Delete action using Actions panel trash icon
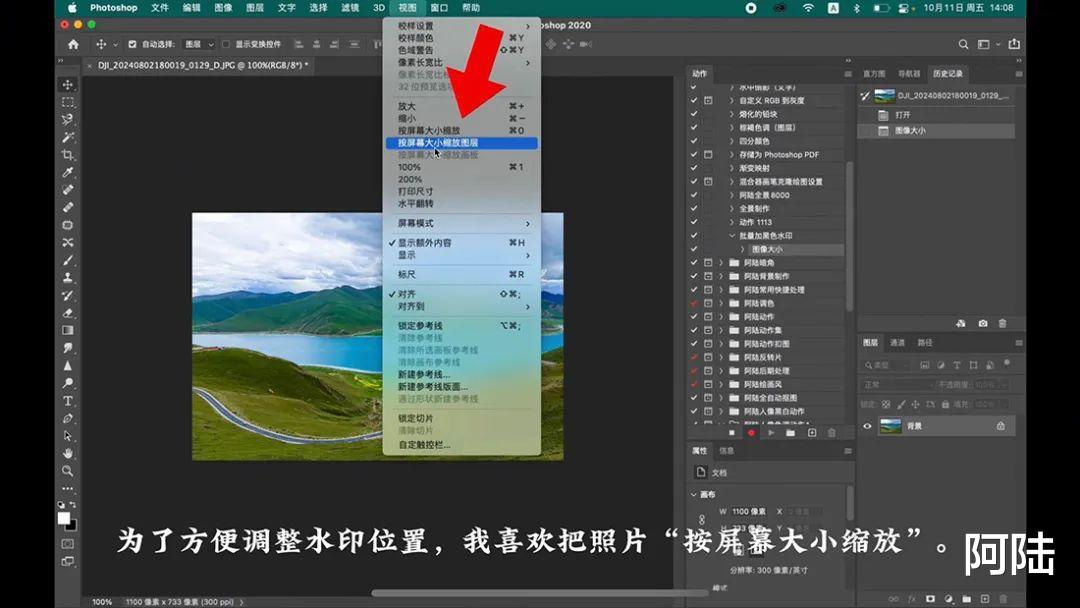This screenshot has width=1080, height=608. pyautogui.click(x=831, y=433)
